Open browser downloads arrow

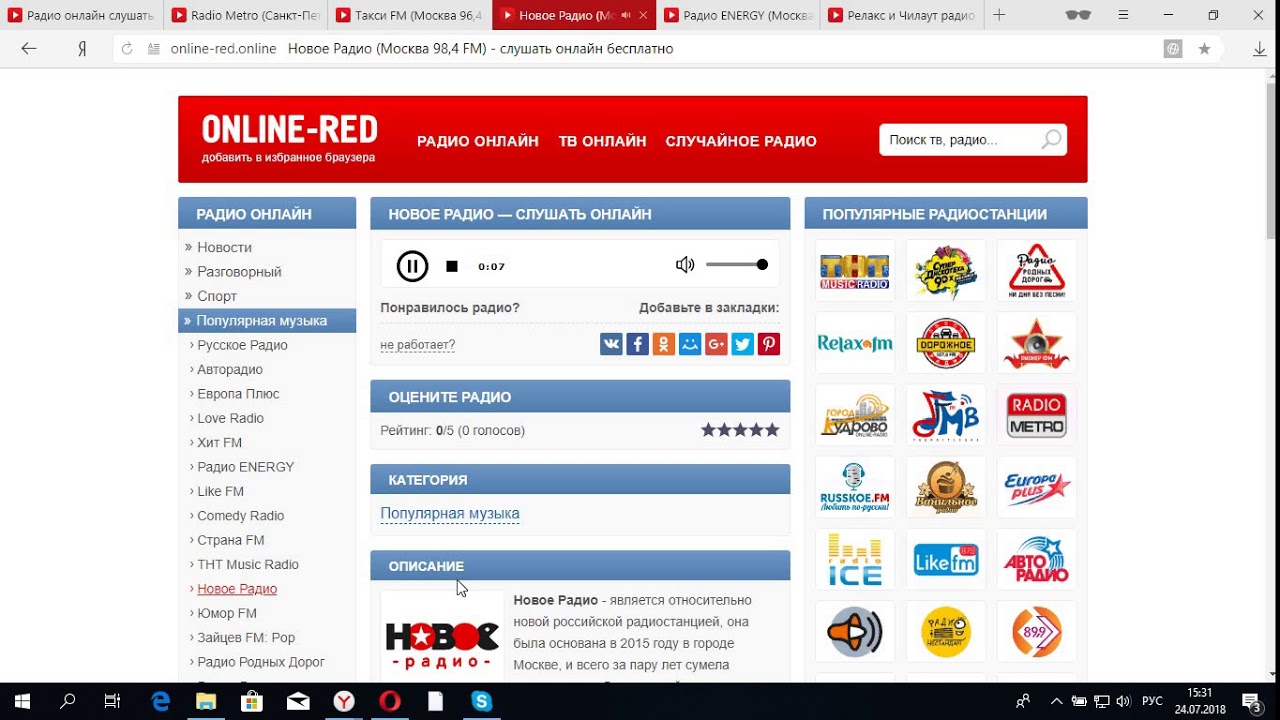[x=1260, y=49]
